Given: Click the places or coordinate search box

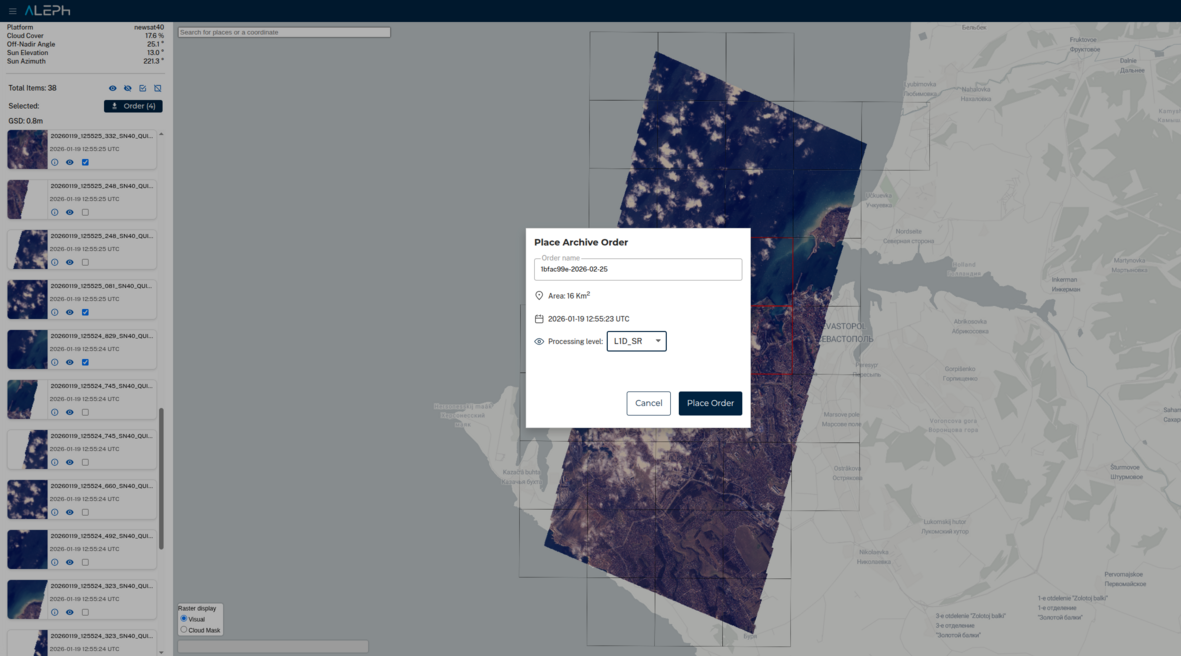Looking at the screenshot, I should [x=284, y=32].
